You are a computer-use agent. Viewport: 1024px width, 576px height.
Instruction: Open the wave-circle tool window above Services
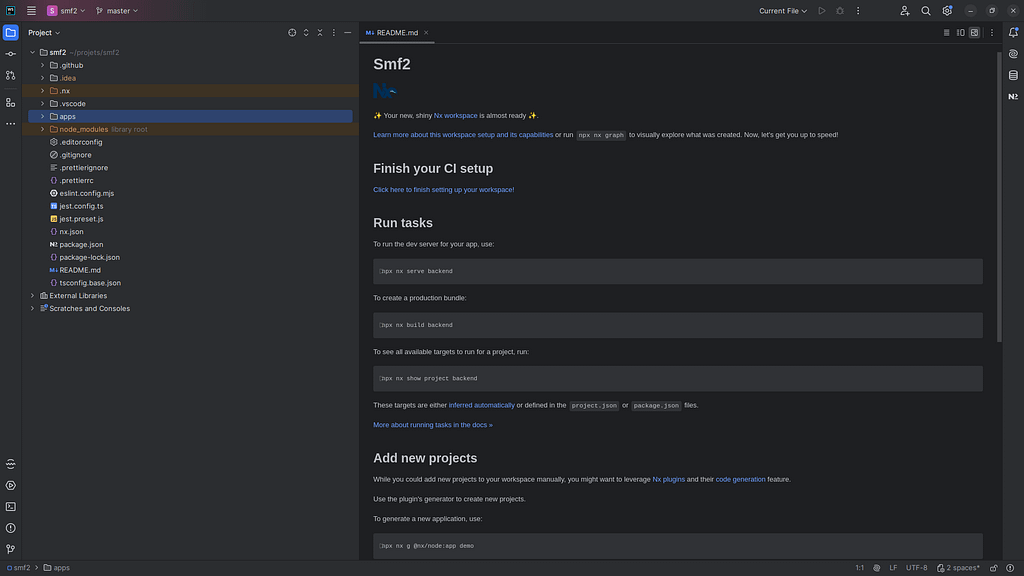click(x=10, y=464)
